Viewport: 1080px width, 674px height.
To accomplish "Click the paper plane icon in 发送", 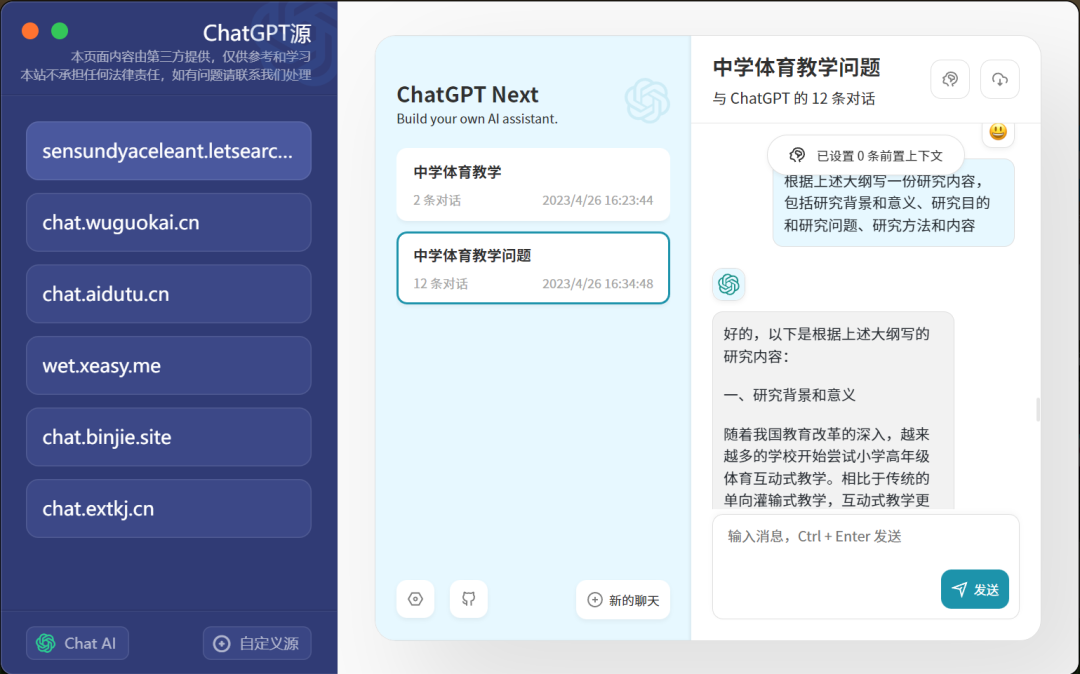I will pos(959,589).
